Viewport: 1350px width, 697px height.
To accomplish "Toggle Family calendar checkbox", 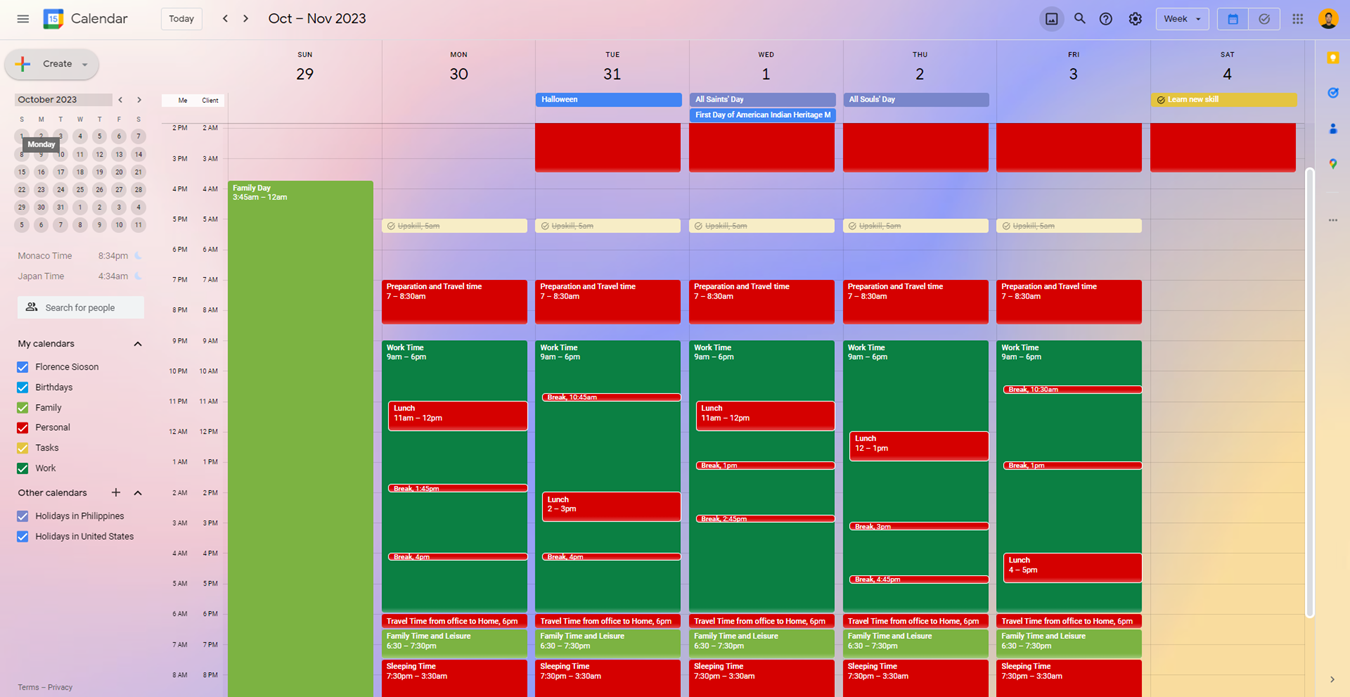I will pyautogui.click(x=22, y=408).
